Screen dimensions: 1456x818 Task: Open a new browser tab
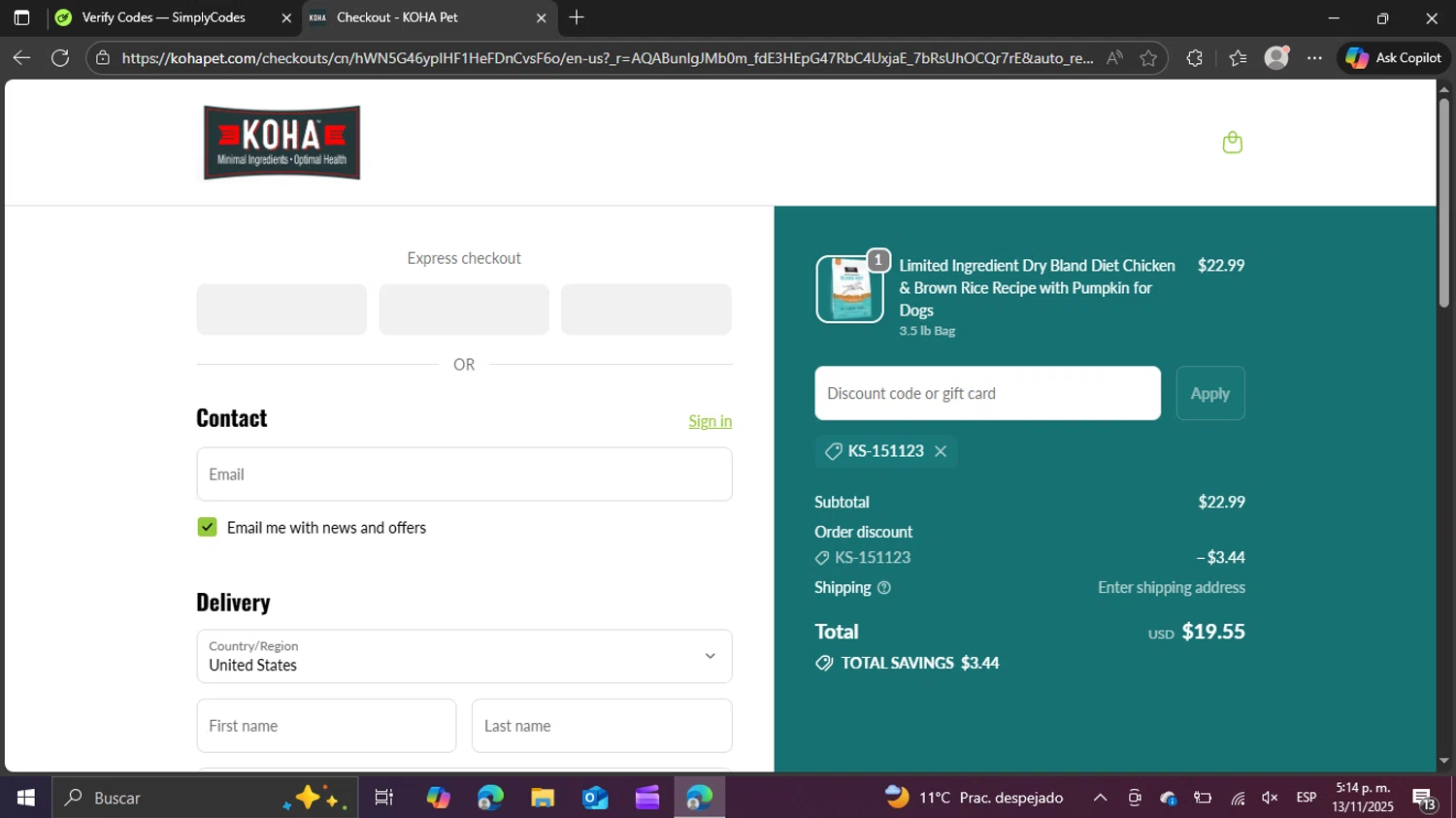[x=577, y=17]
